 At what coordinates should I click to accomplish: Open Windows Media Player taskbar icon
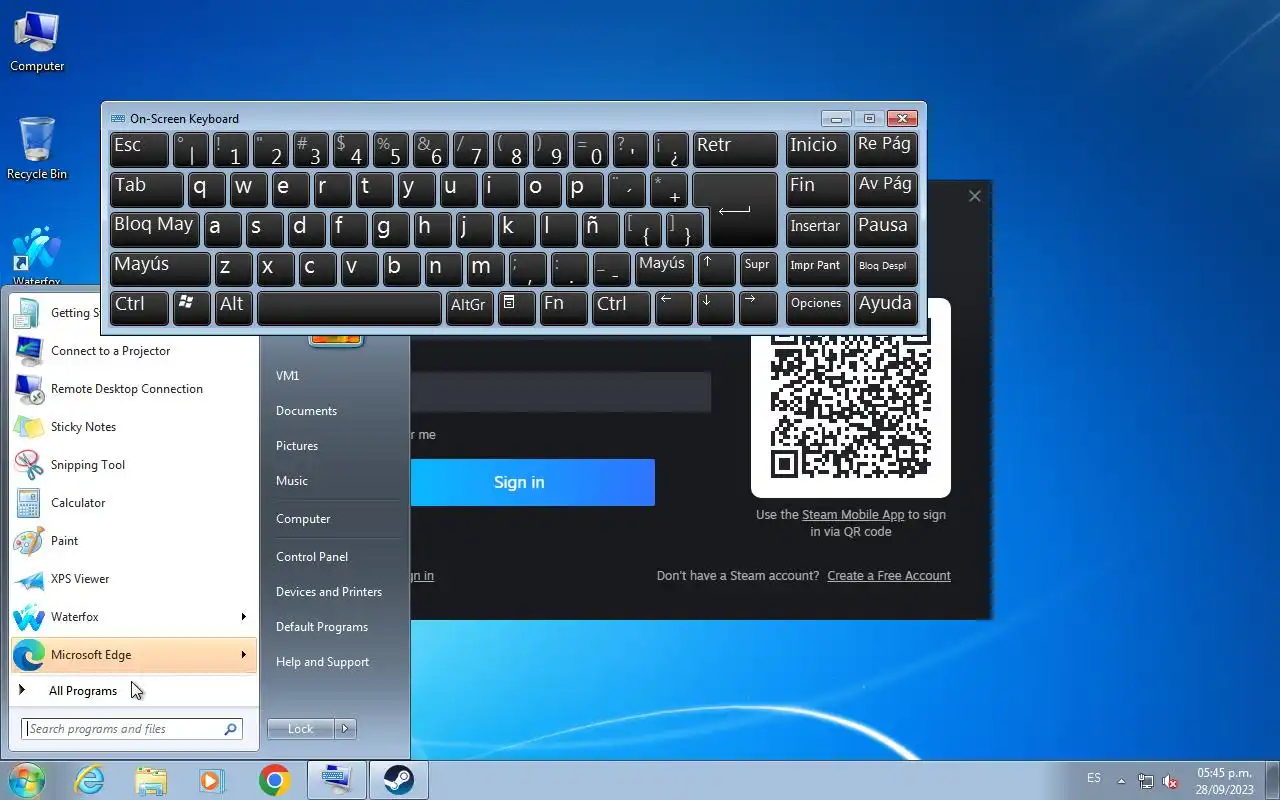tap(212, 780)
